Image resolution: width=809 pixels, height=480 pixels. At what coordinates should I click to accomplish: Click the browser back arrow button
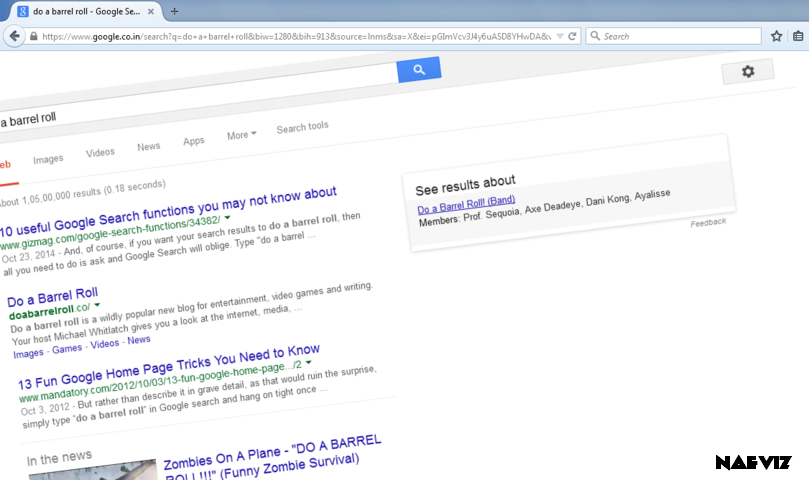click(14, 36)
